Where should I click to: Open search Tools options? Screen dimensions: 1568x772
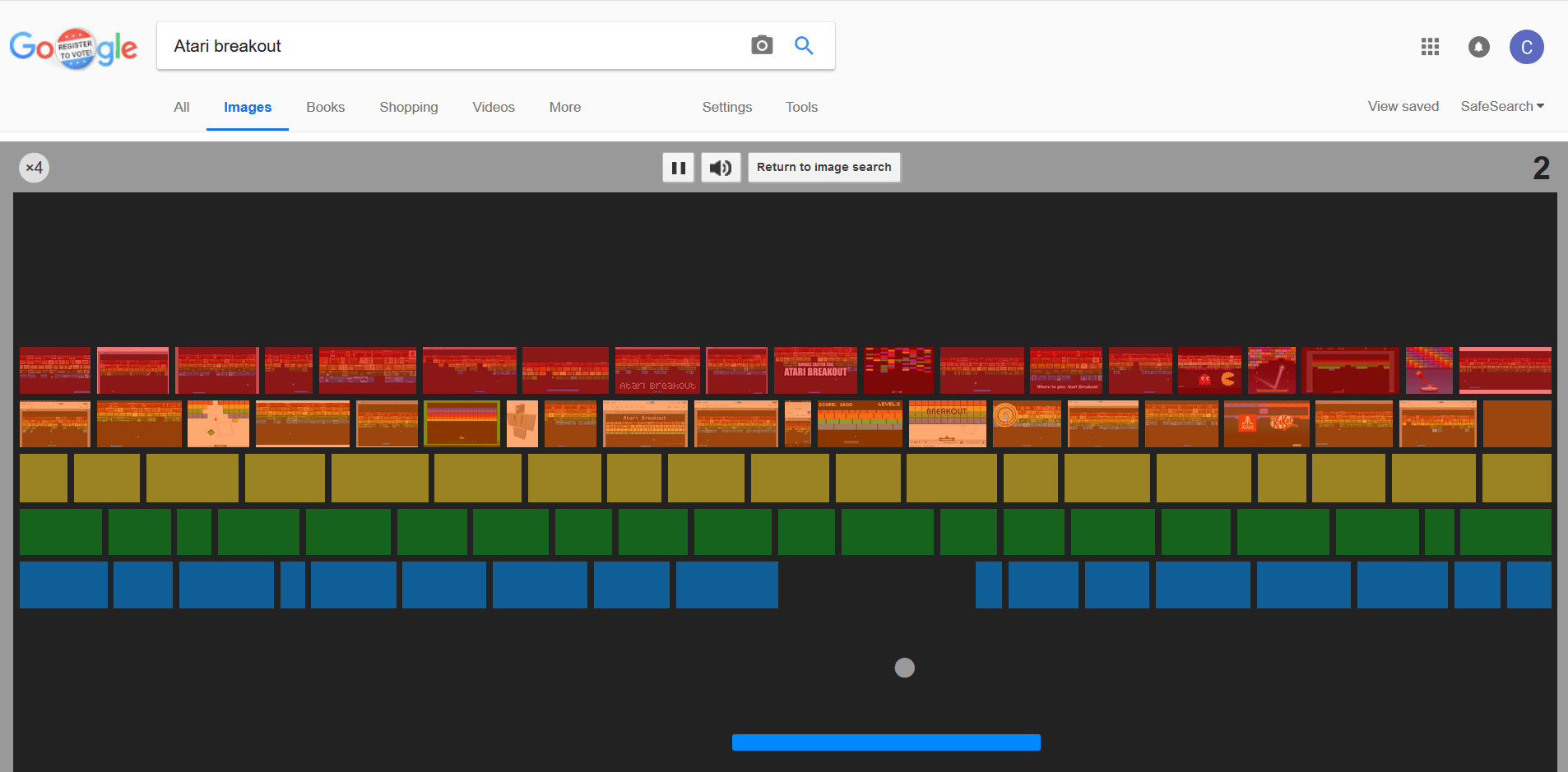coord(801,107)
